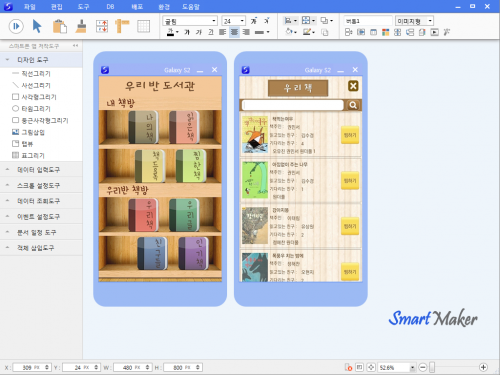The image size is (500, 375).
Task: Click the grid table toolbar icon
Action: tap(143, 26)
